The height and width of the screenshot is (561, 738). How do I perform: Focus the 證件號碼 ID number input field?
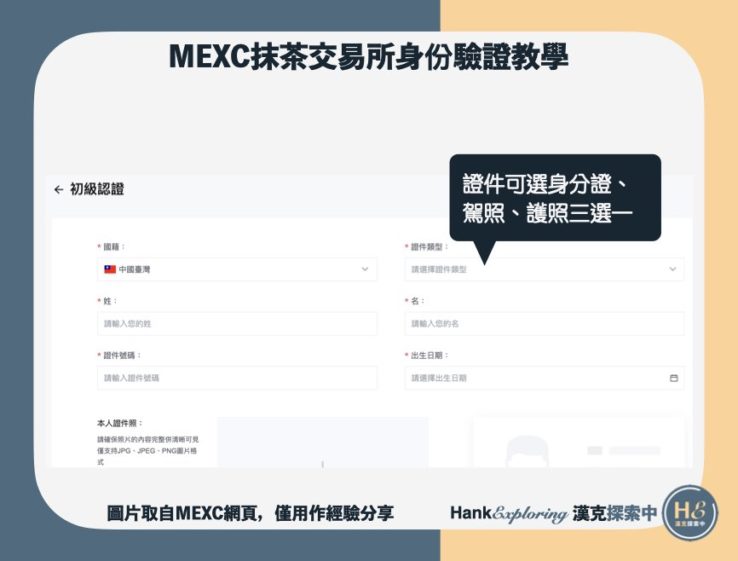click(237, 378)
